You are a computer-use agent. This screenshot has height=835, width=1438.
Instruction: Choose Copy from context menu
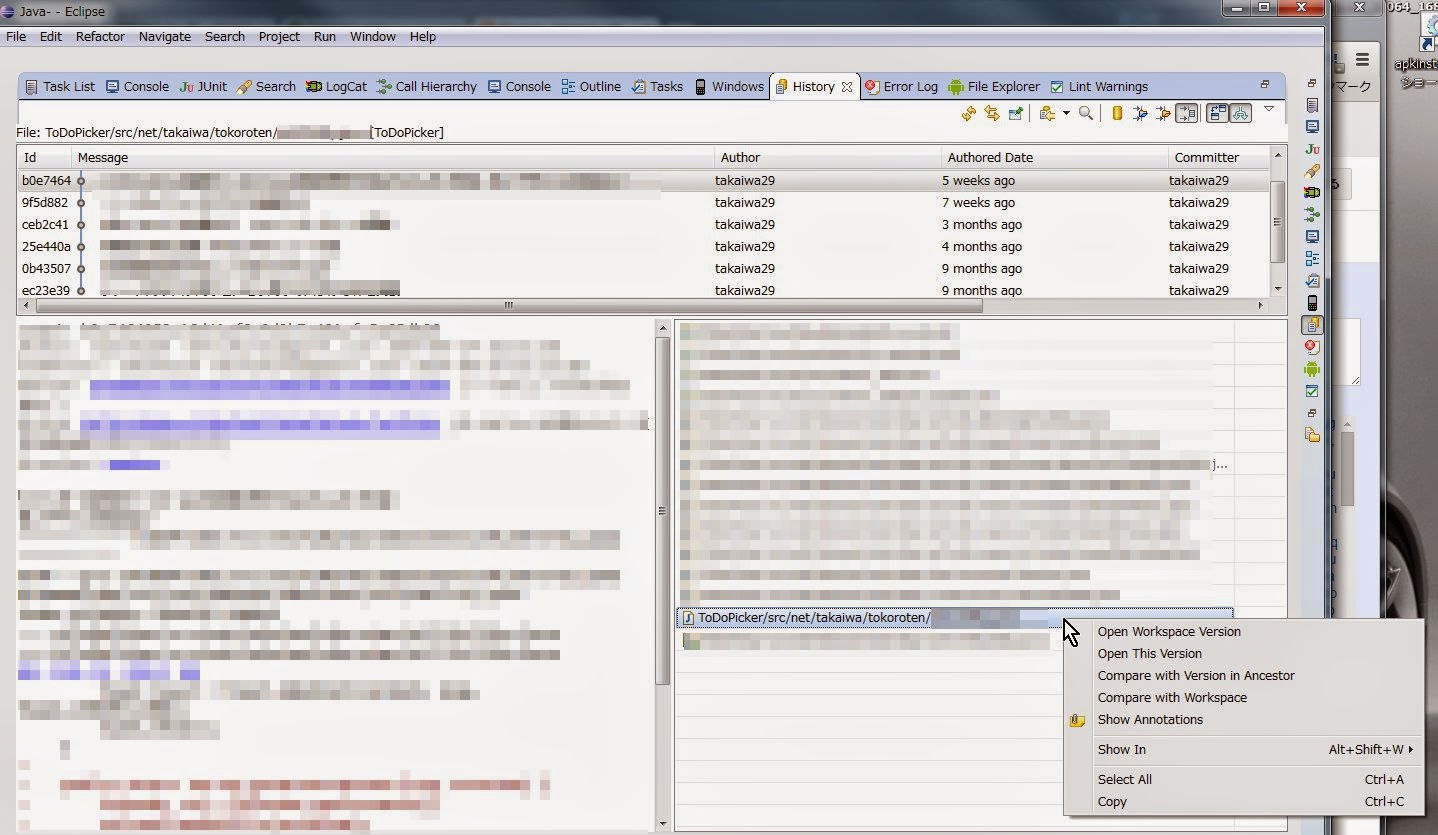(x=1243, y=801)
